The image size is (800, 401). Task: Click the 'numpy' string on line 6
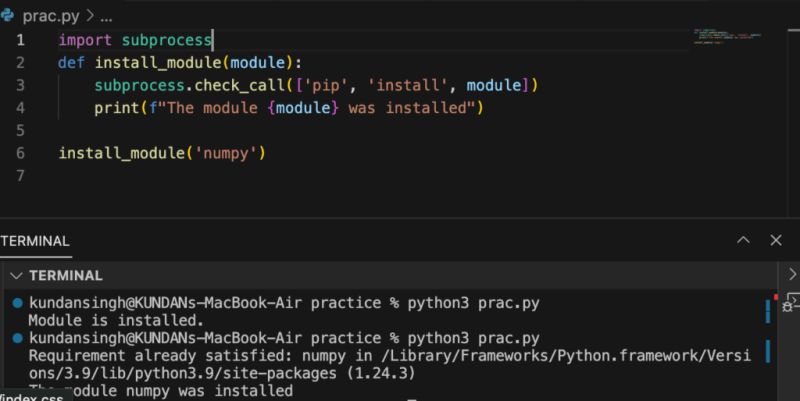click(x=226, y=153)
